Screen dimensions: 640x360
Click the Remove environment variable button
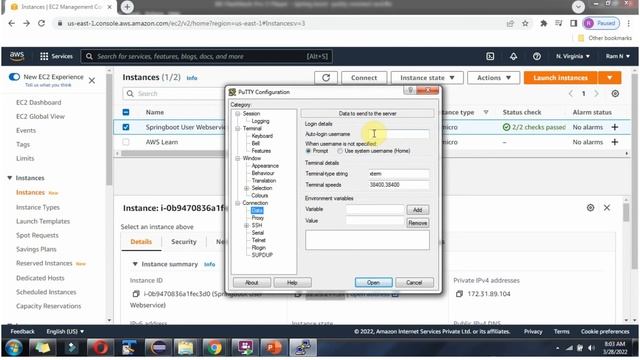click(x=418, y=223)
